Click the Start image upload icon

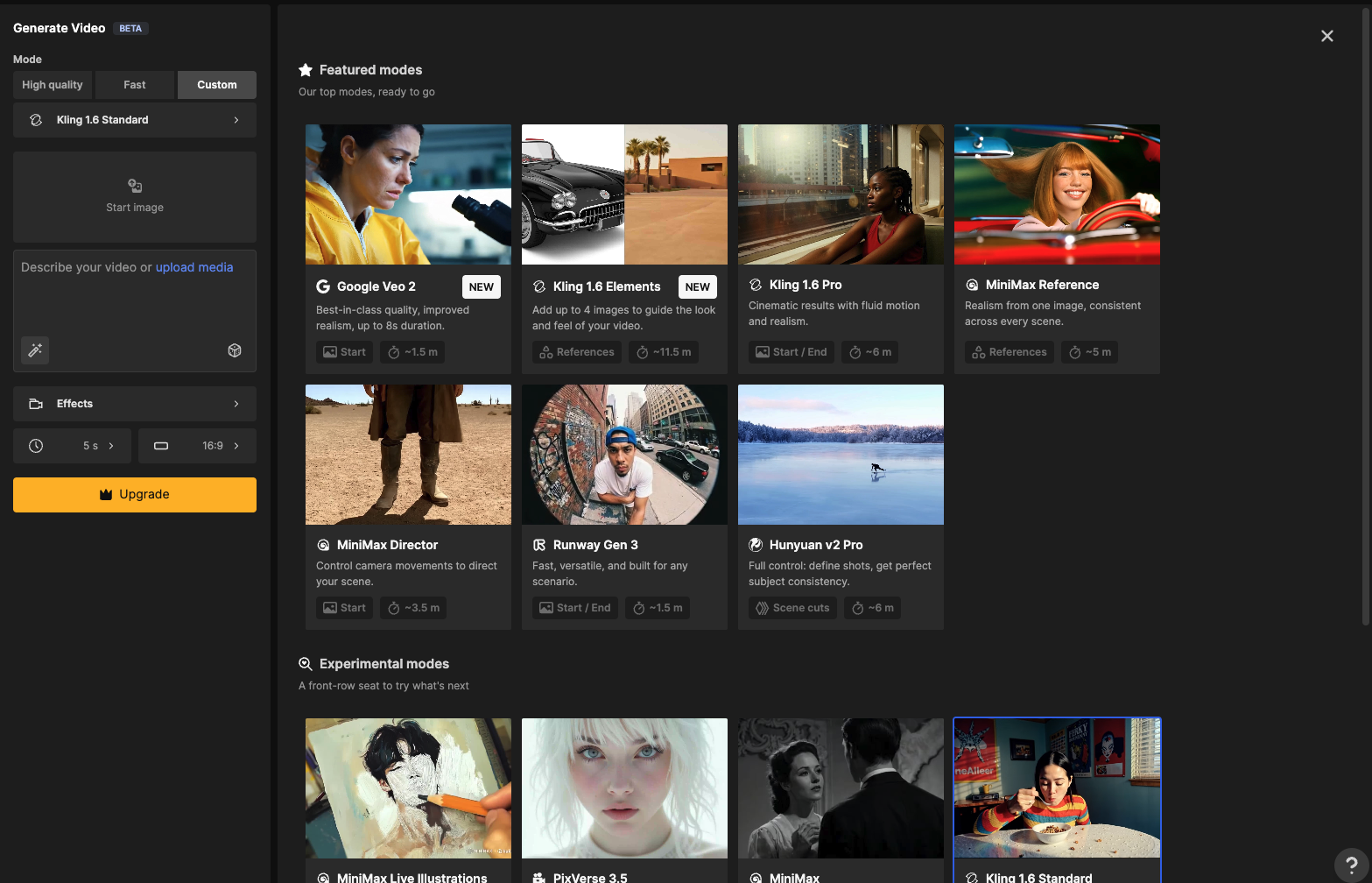(135, 186)
